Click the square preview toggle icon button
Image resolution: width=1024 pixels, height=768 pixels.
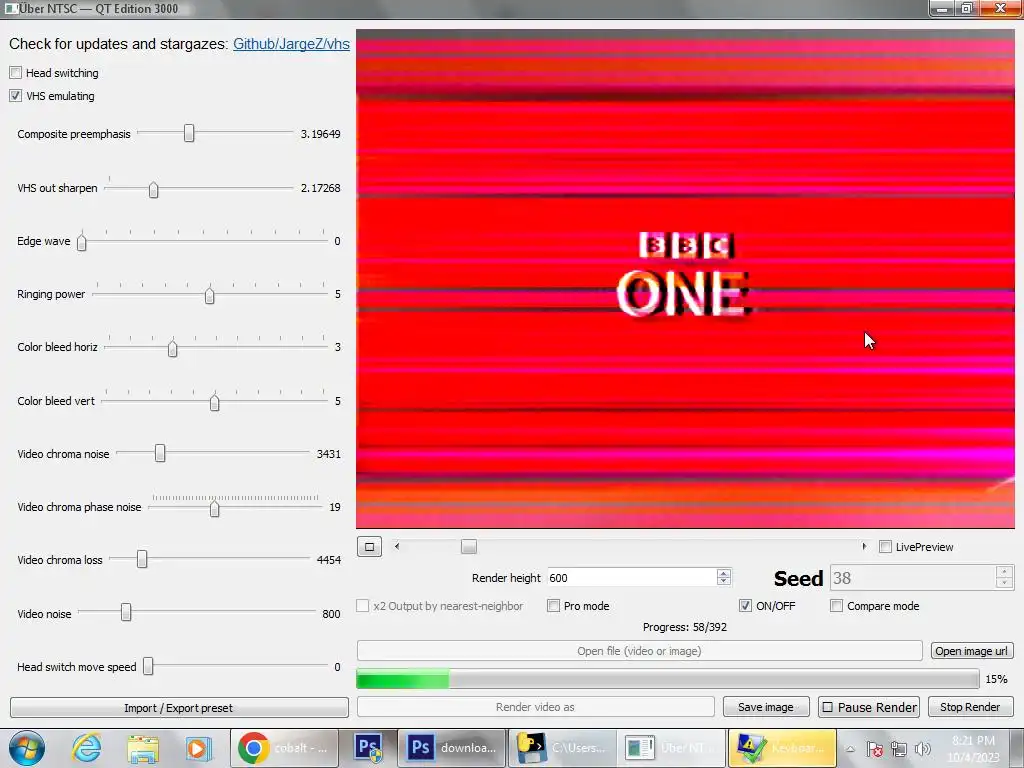pyautogui.click(x=370, y=547)
